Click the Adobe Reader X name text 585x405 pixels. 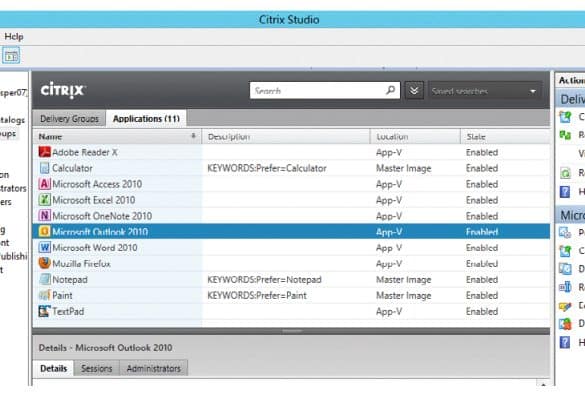point(85,152)
